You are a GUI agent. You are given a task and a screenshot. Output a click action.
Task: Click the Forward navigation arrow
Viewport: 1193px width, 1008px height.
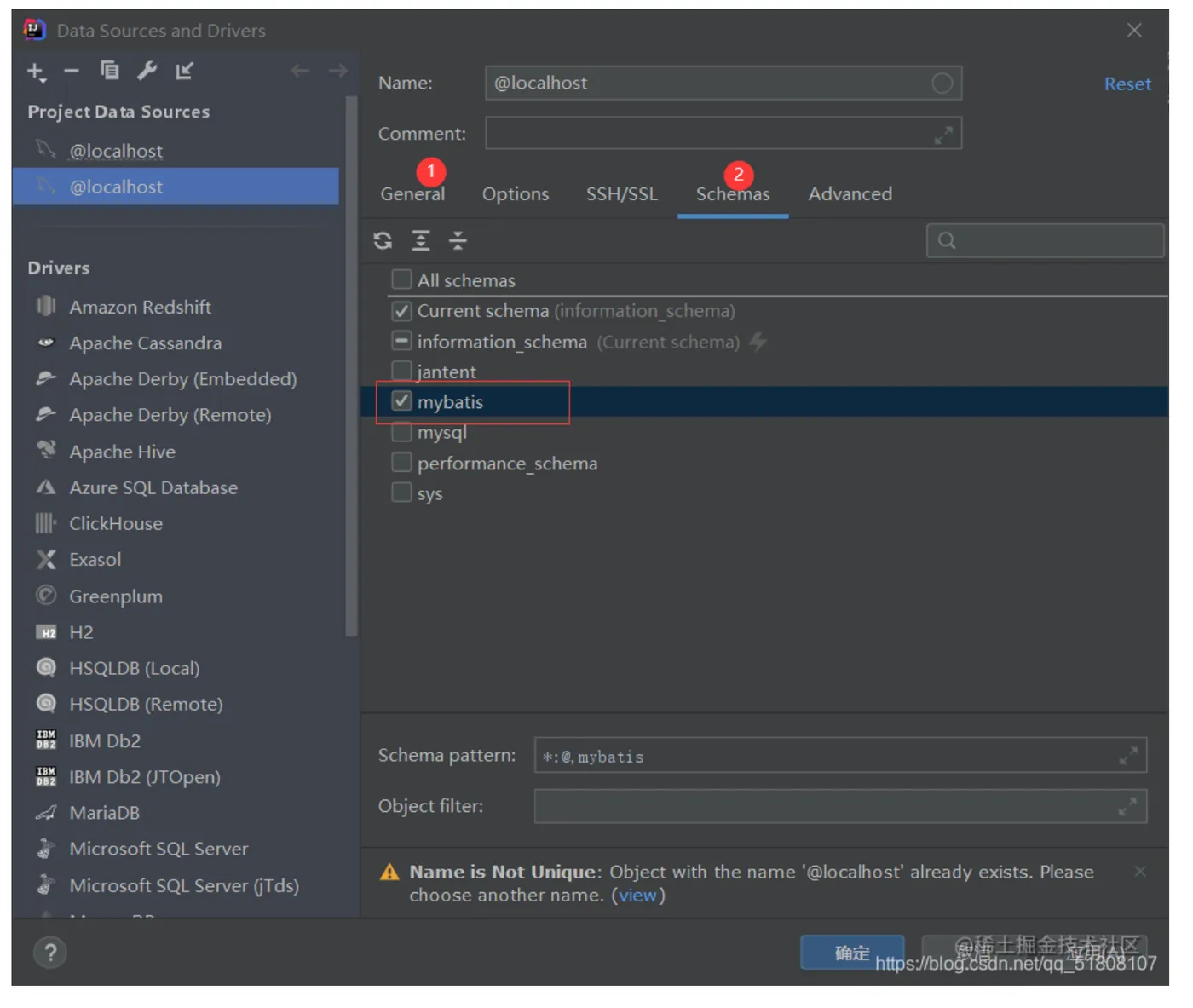pyautogui.click(x=337, y=71)
